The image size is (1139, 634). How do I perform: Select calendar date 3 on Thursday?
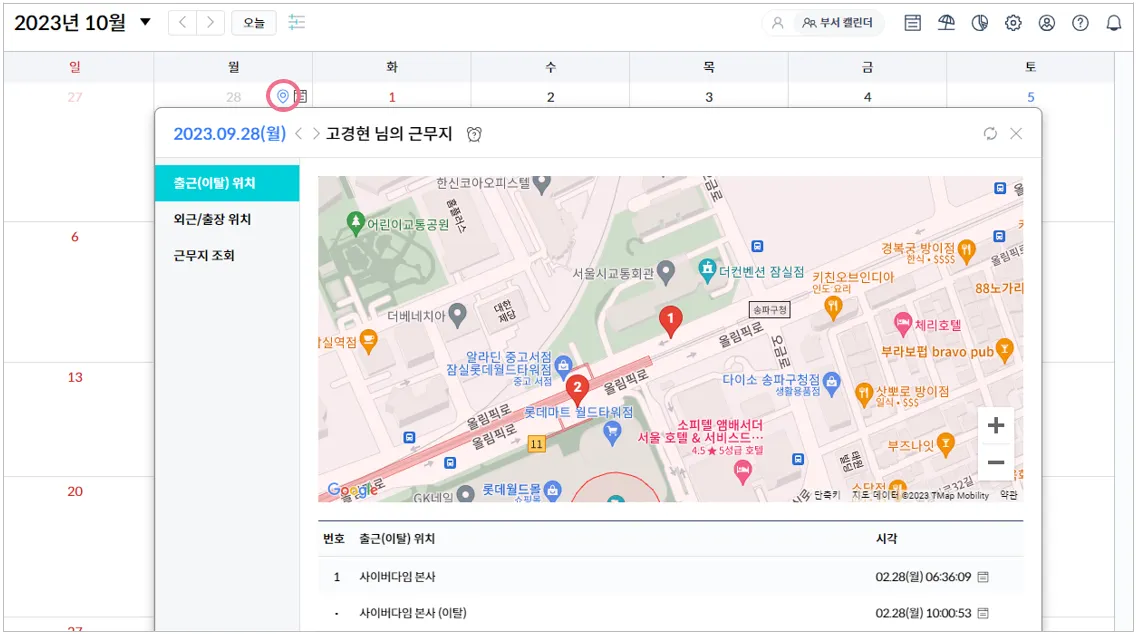(709, 97)
